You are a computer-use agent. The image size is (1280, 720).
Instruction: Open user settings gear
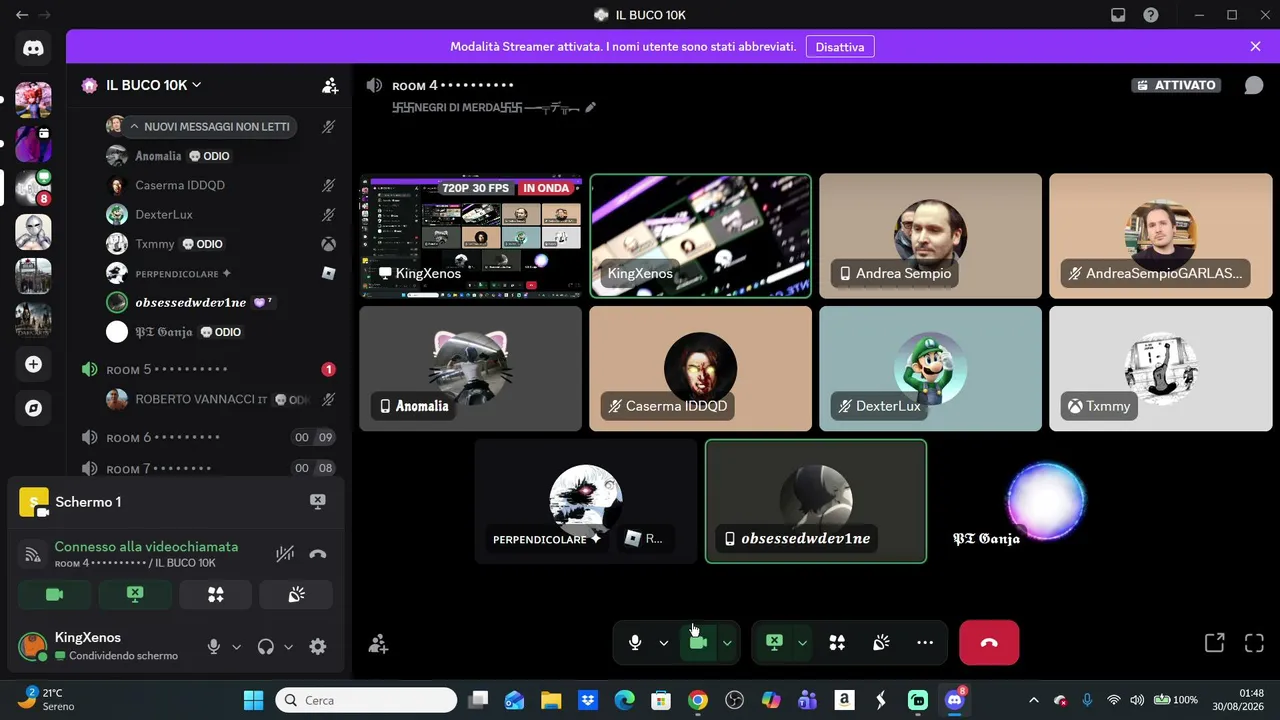[318, 647]
